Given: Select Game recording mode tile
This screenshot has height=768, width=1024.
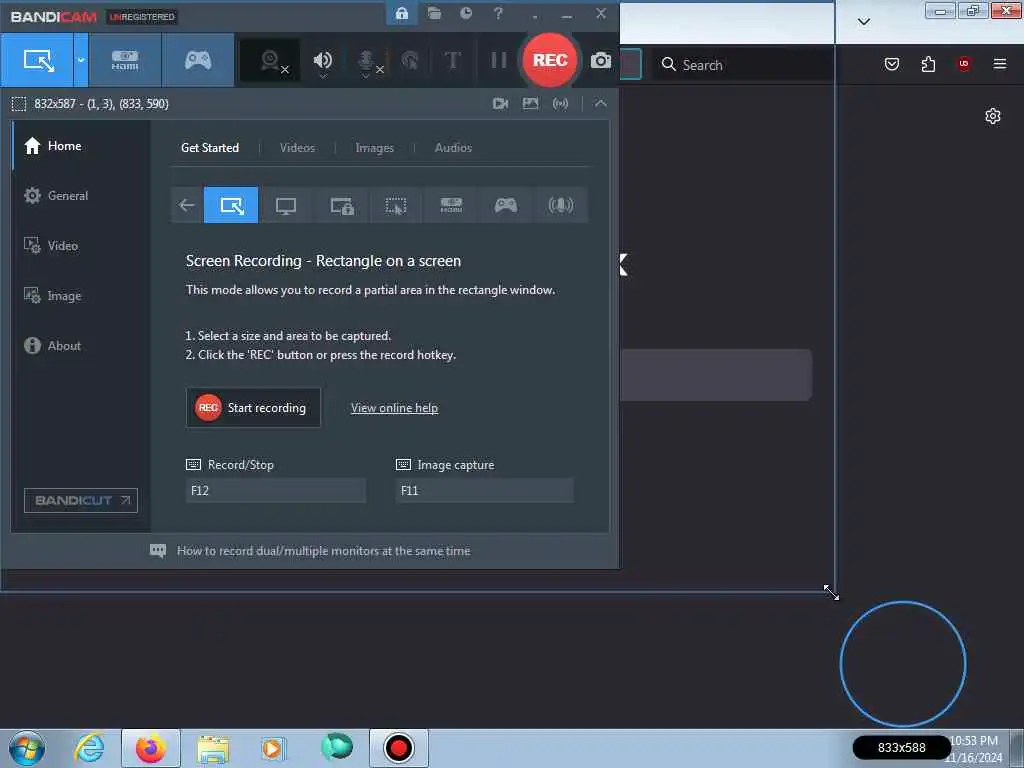Looking at the screenshot, I should (x=505, y=205).
